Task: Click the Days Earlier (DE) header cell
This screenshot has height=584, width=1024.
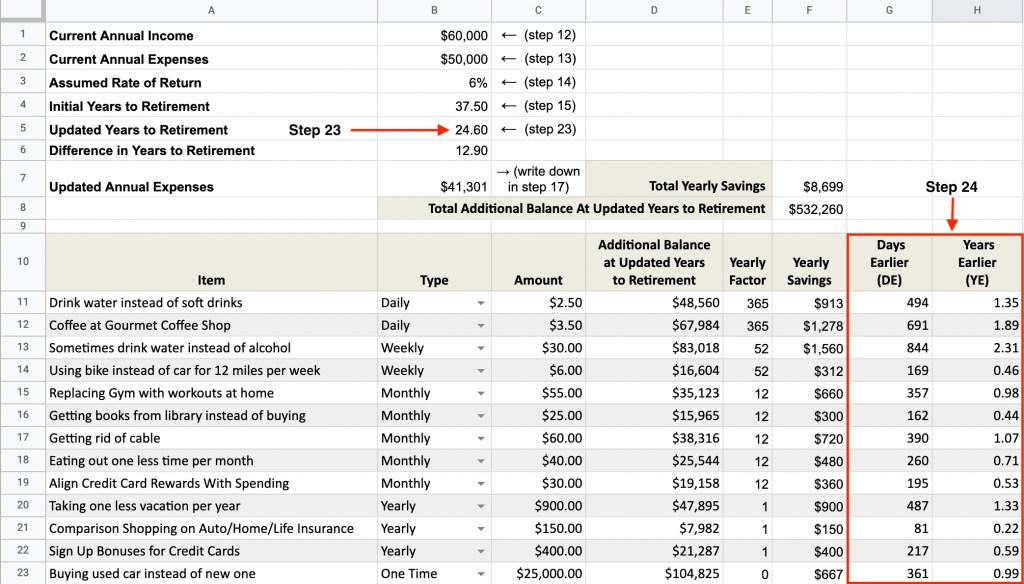Action: coord(888,263)
